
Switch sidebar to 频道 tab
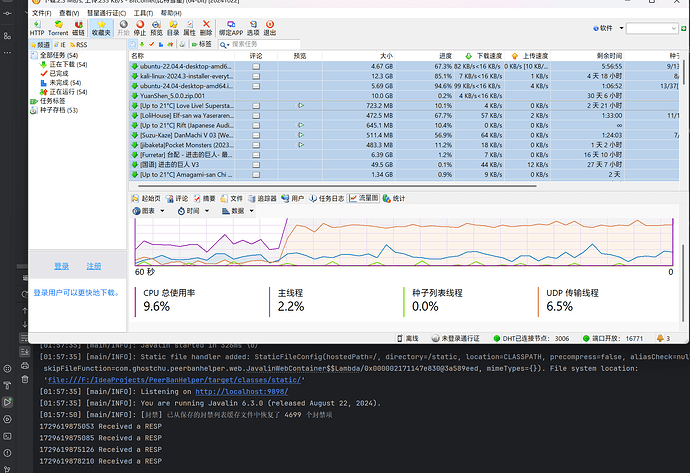point(40,45)
